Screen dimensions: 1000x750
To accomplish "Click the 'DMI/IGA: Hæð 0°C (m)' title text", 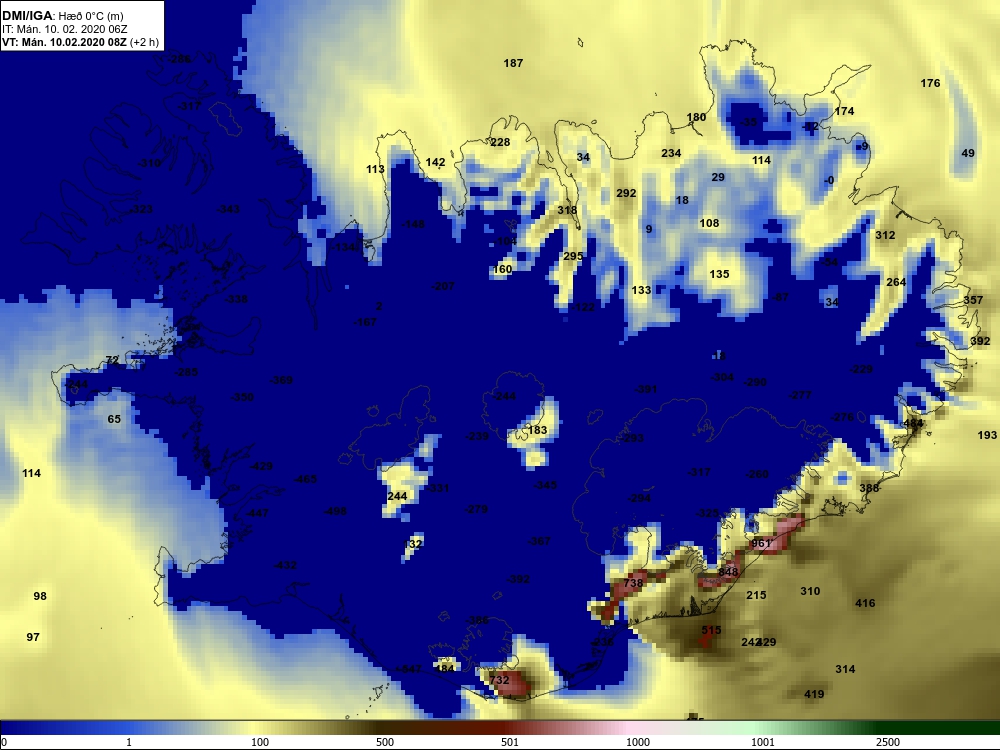I will [63, 17].
